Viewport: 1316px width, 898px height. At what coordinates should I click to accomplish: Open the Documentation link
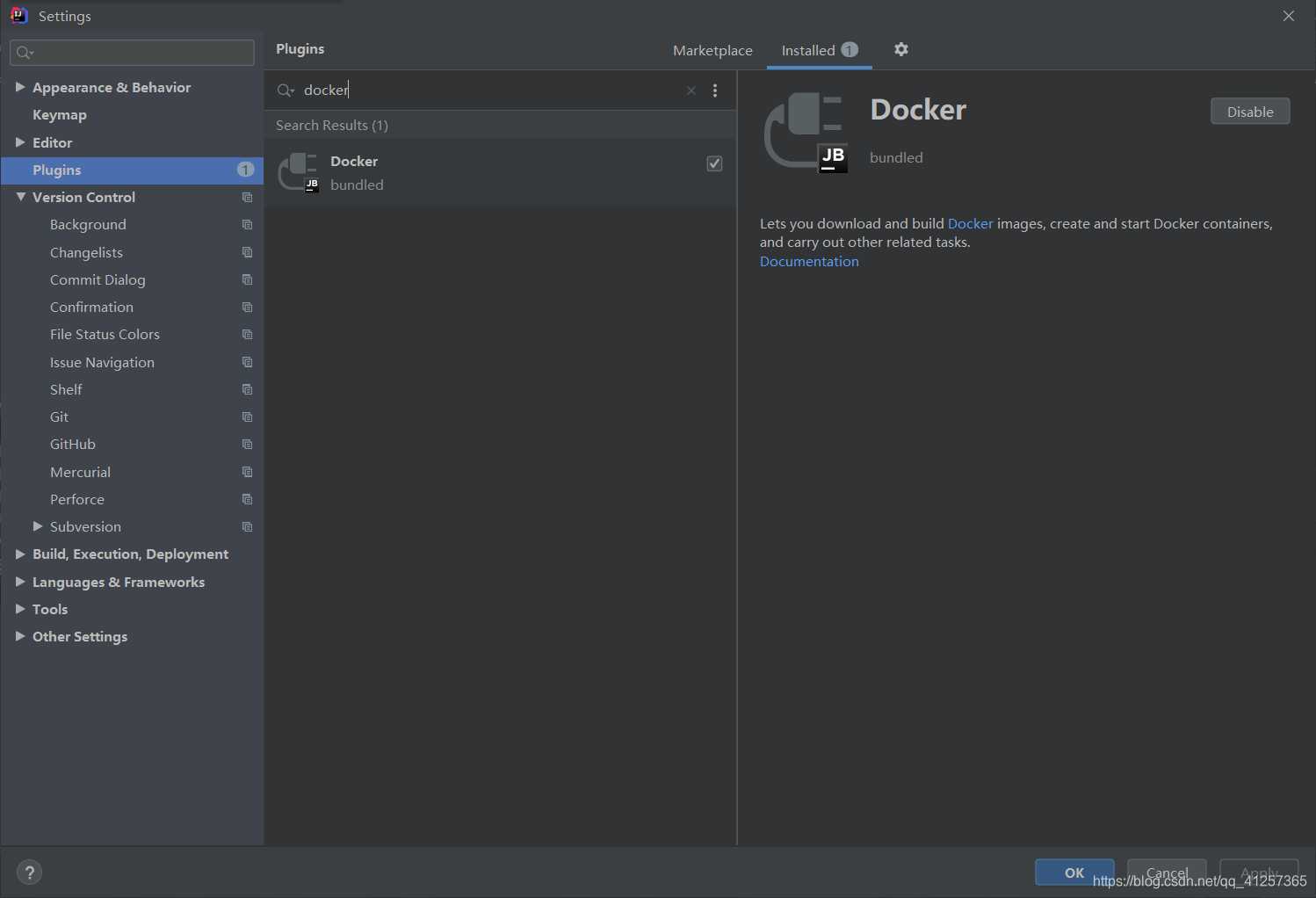point(809,262)
